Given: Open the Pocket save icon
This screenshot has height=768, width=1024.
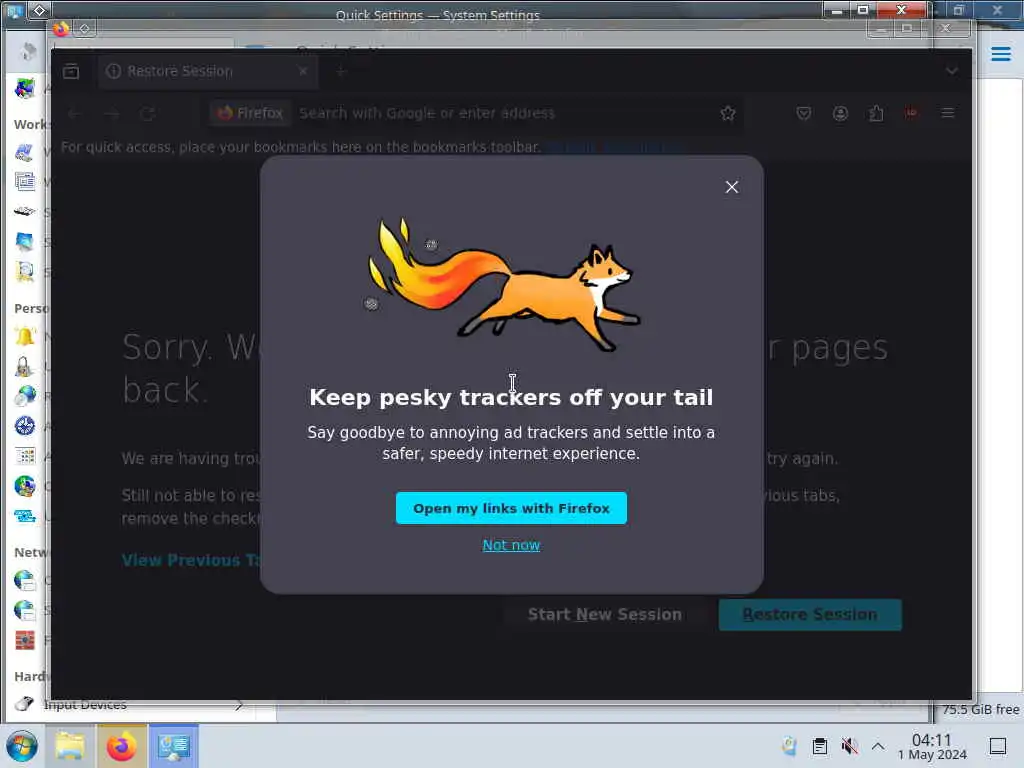Looking at the screenshot, I should (804, 114).
